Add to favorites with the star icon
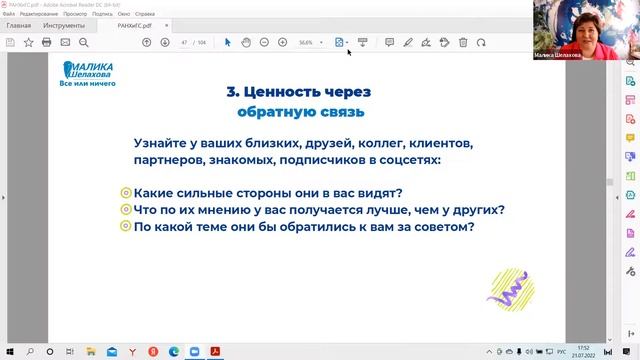Image resolution: width=640 pixels, height=360 pixels. pyautogui.click(x=29, y=42)
